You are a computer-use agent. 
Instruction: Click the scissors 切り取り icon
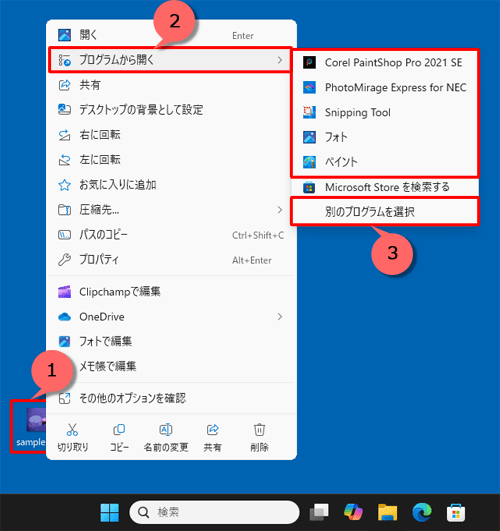click(72, 429)
